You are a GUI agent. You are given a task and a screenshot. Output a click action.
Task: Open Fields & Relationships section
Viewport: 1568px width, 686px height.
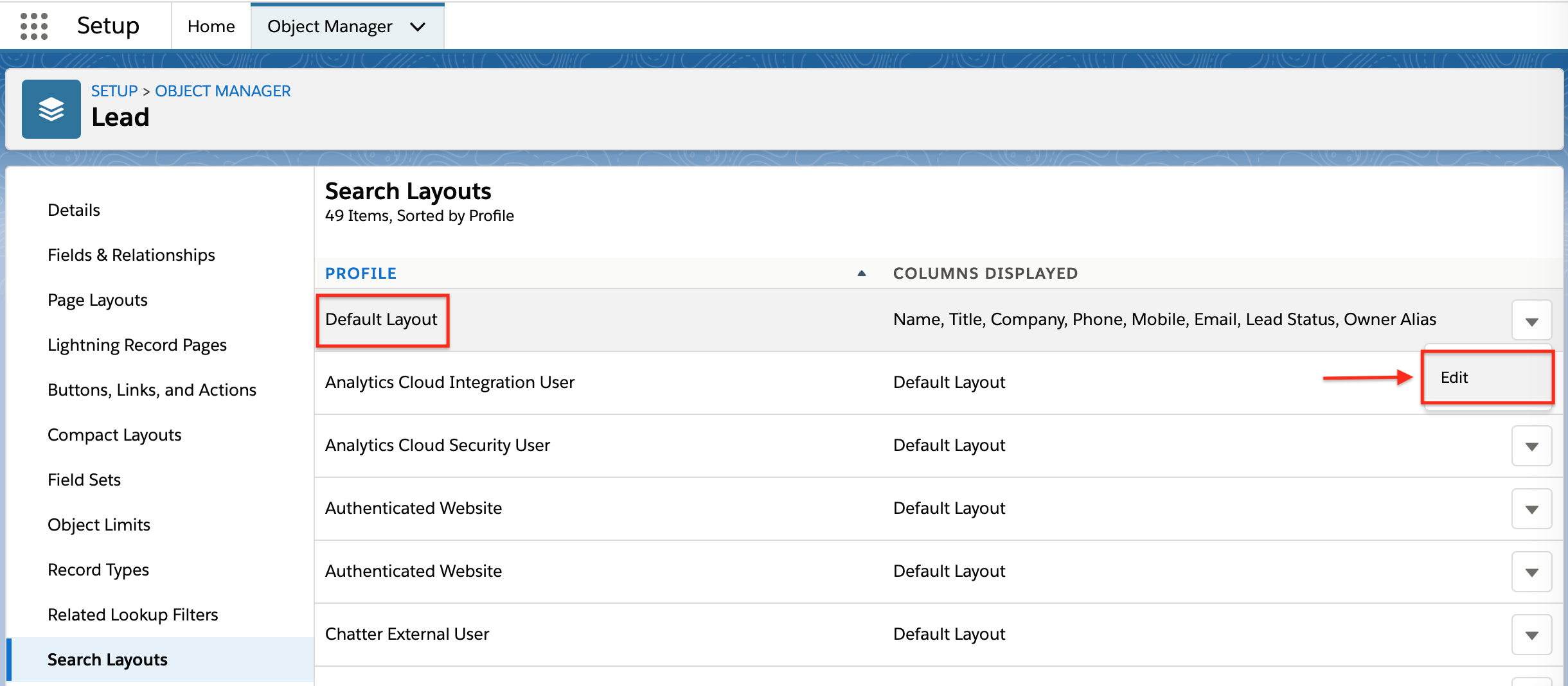(131, 255)
